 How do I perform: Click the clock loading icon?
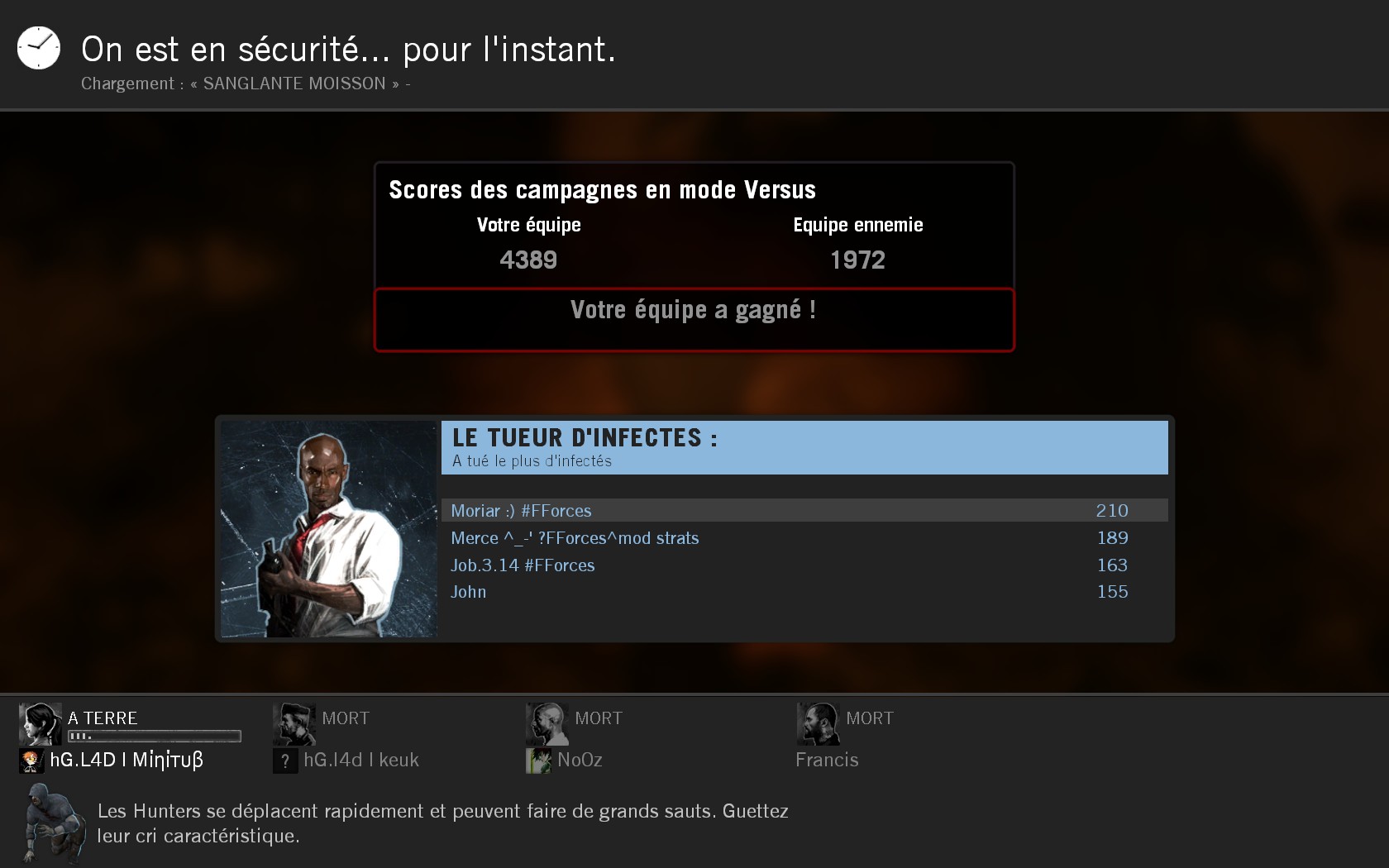[x=39, y=48]
